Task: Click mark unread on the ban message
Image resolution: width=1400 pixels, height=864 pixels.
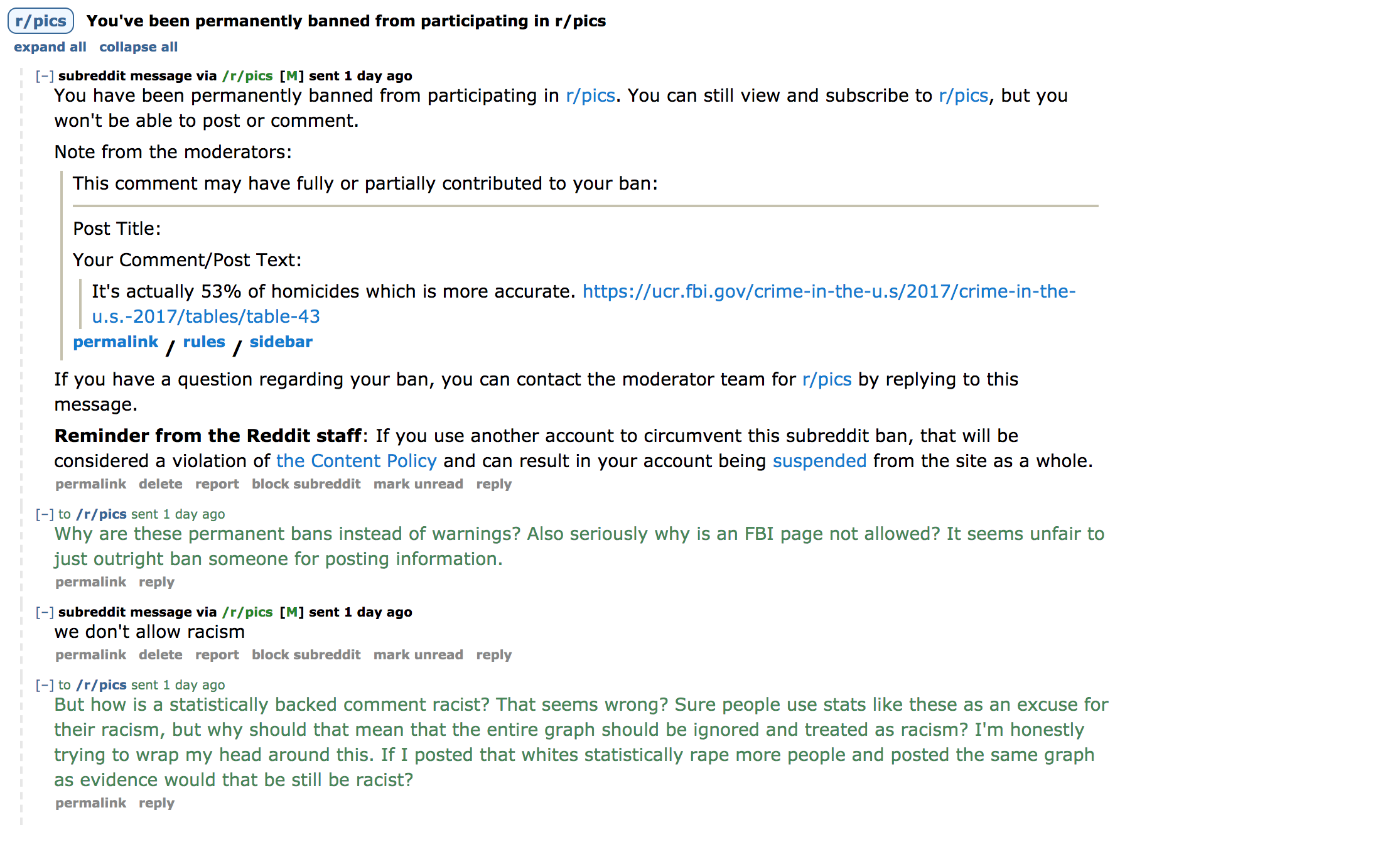Action: point(415,484)
